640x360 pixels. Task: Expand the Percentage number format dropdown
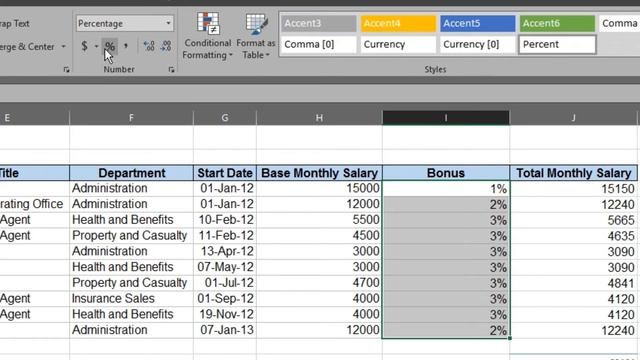168,23
